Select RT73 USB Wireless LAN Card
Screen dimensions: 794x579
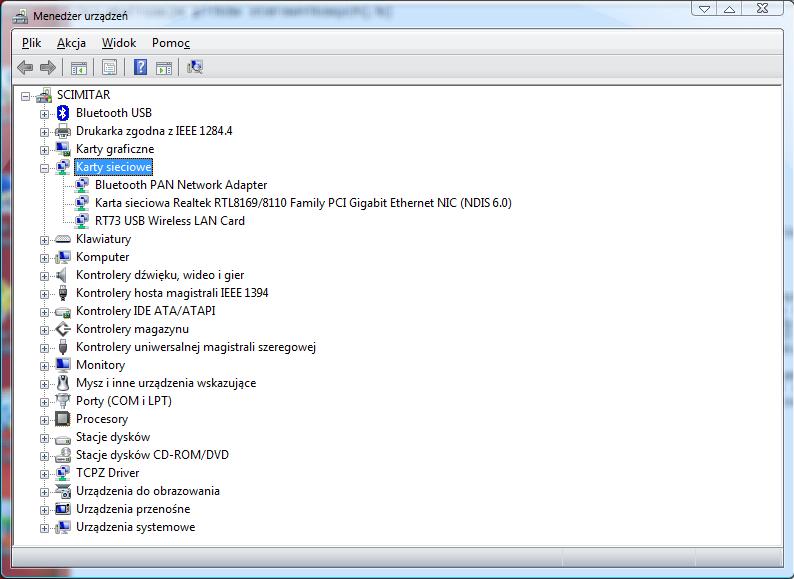point(170,221)
